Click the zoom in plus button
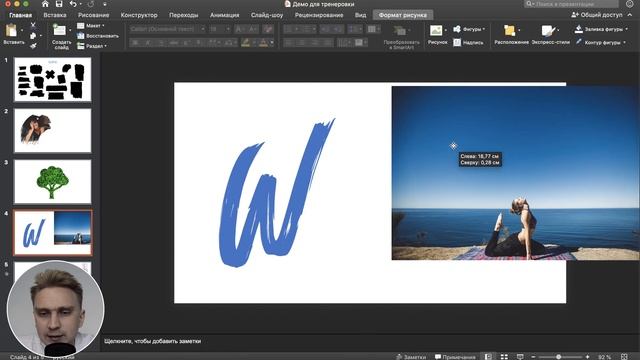 588,357
